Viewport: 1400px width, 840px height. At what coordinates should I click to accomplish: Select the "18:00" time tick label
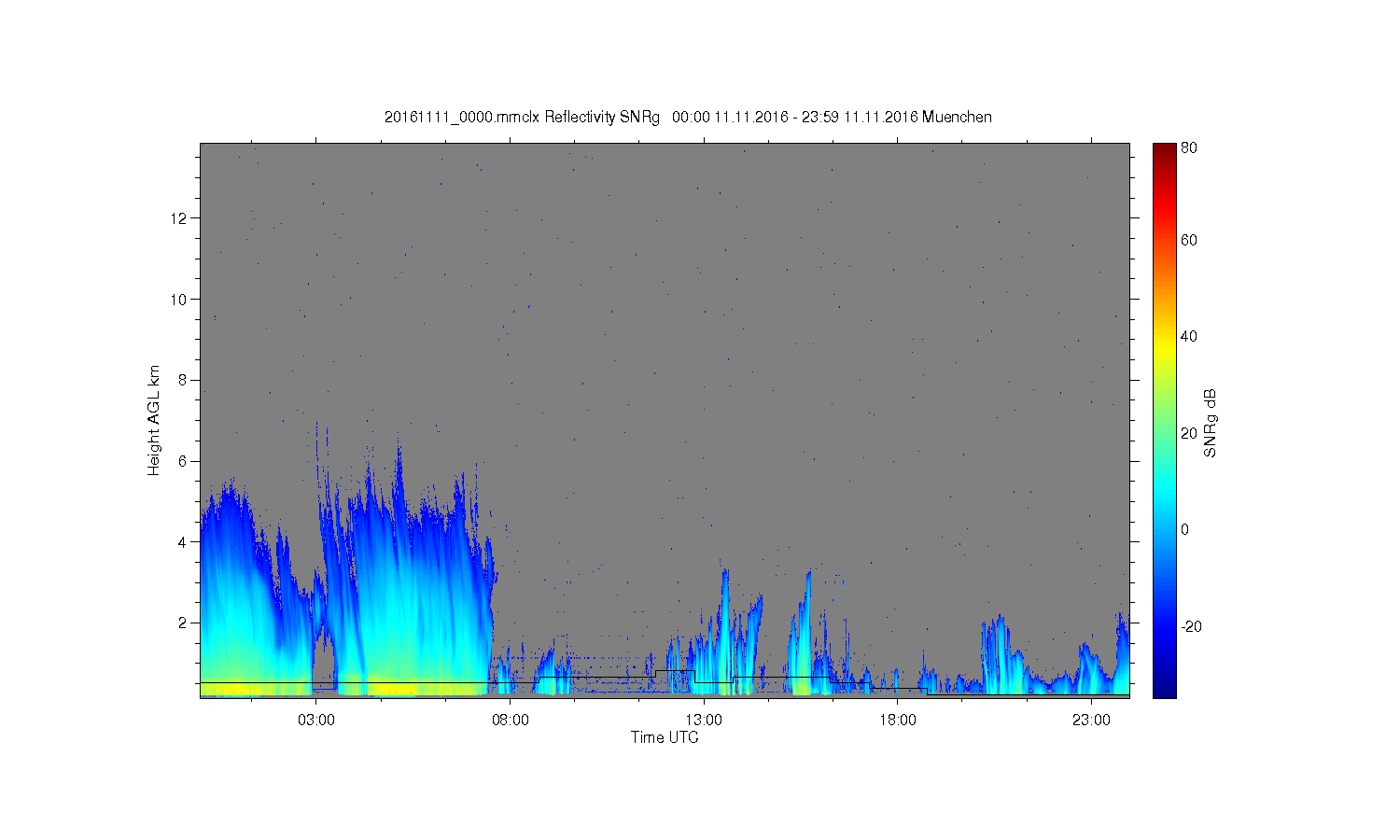897,721
